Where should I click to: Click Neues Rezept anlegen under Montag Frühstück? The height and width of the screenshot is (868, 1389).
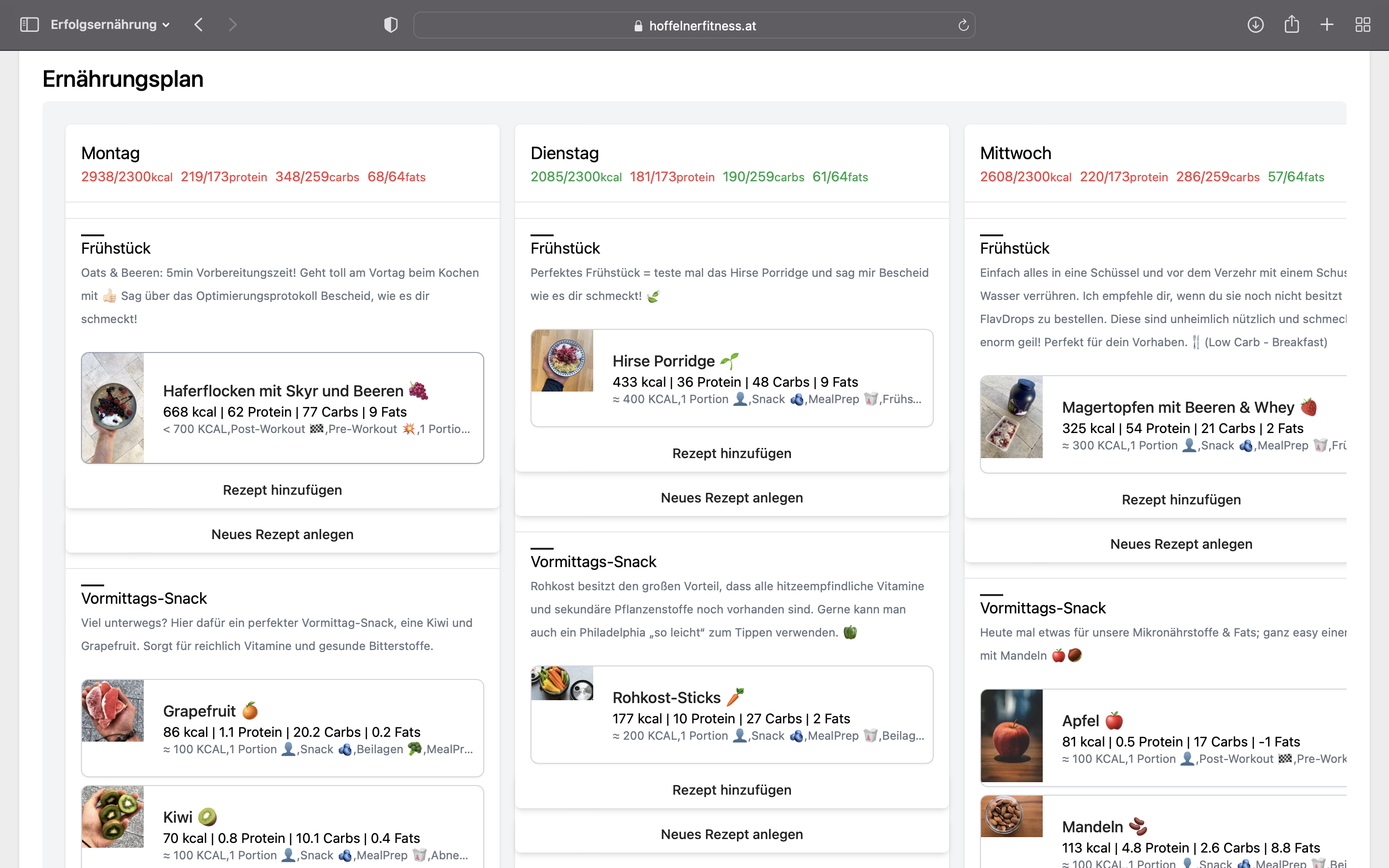(283, 534)
